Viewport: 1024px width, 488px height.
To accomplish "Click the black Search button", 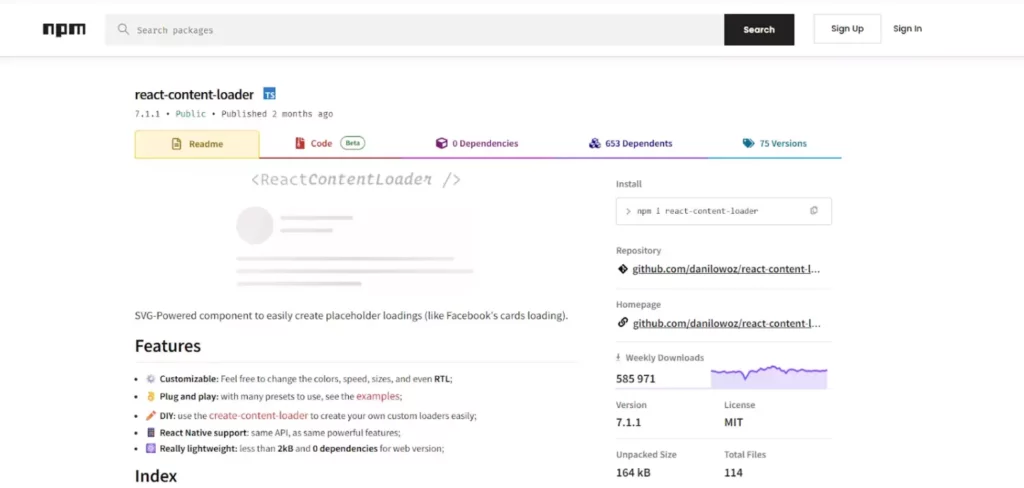I will point(759,29).
